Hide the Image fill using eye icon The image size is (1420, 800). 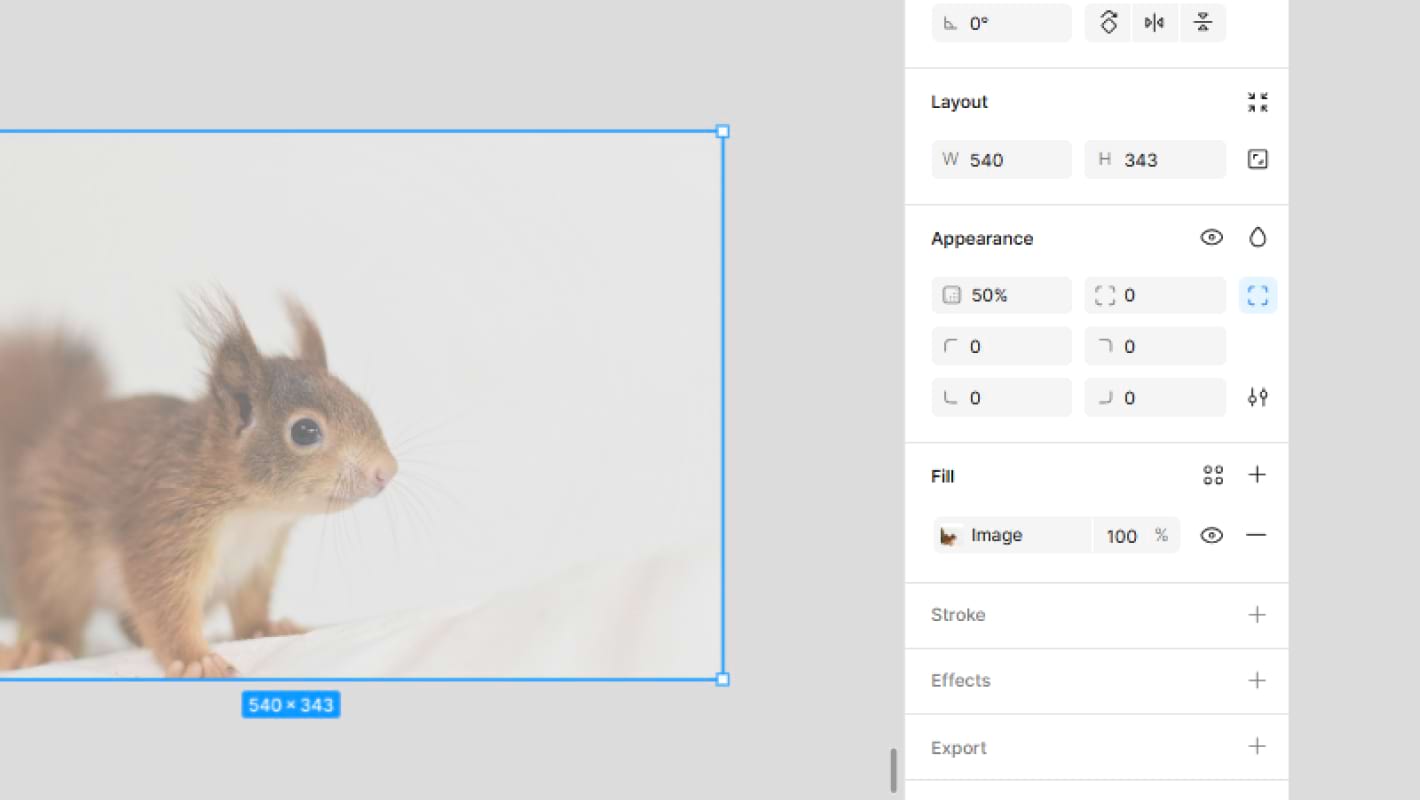(1211, 536)
